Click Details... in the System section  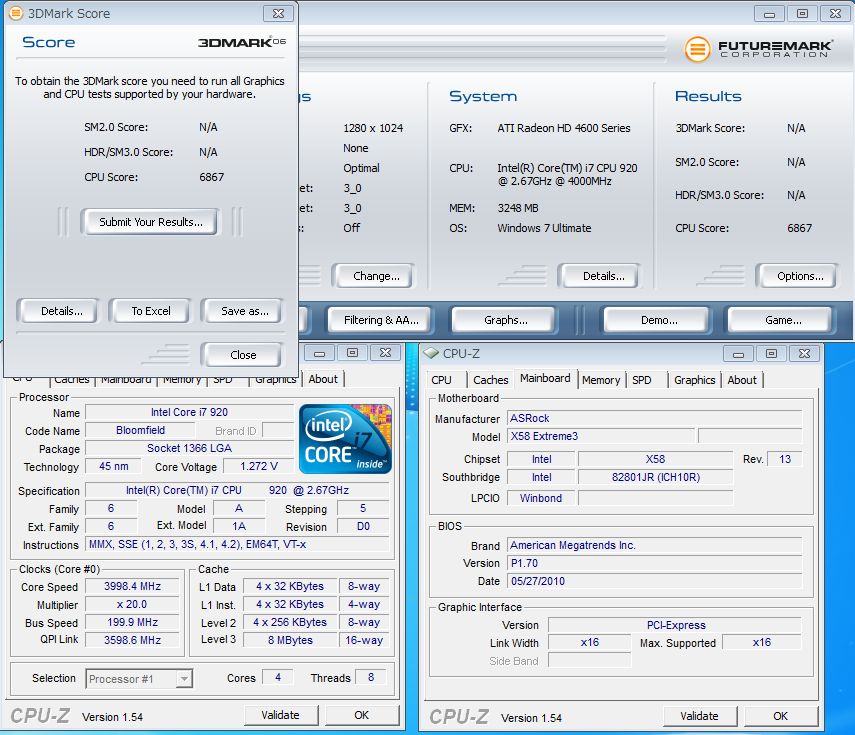point(603,276)
